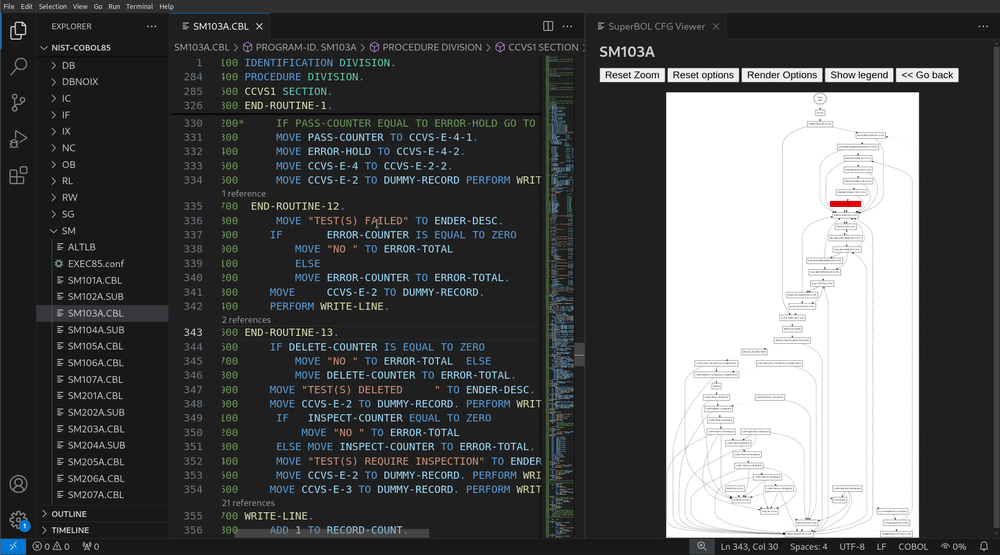
Task: Click the red highlighted node in graph
Action: [845, 203]
